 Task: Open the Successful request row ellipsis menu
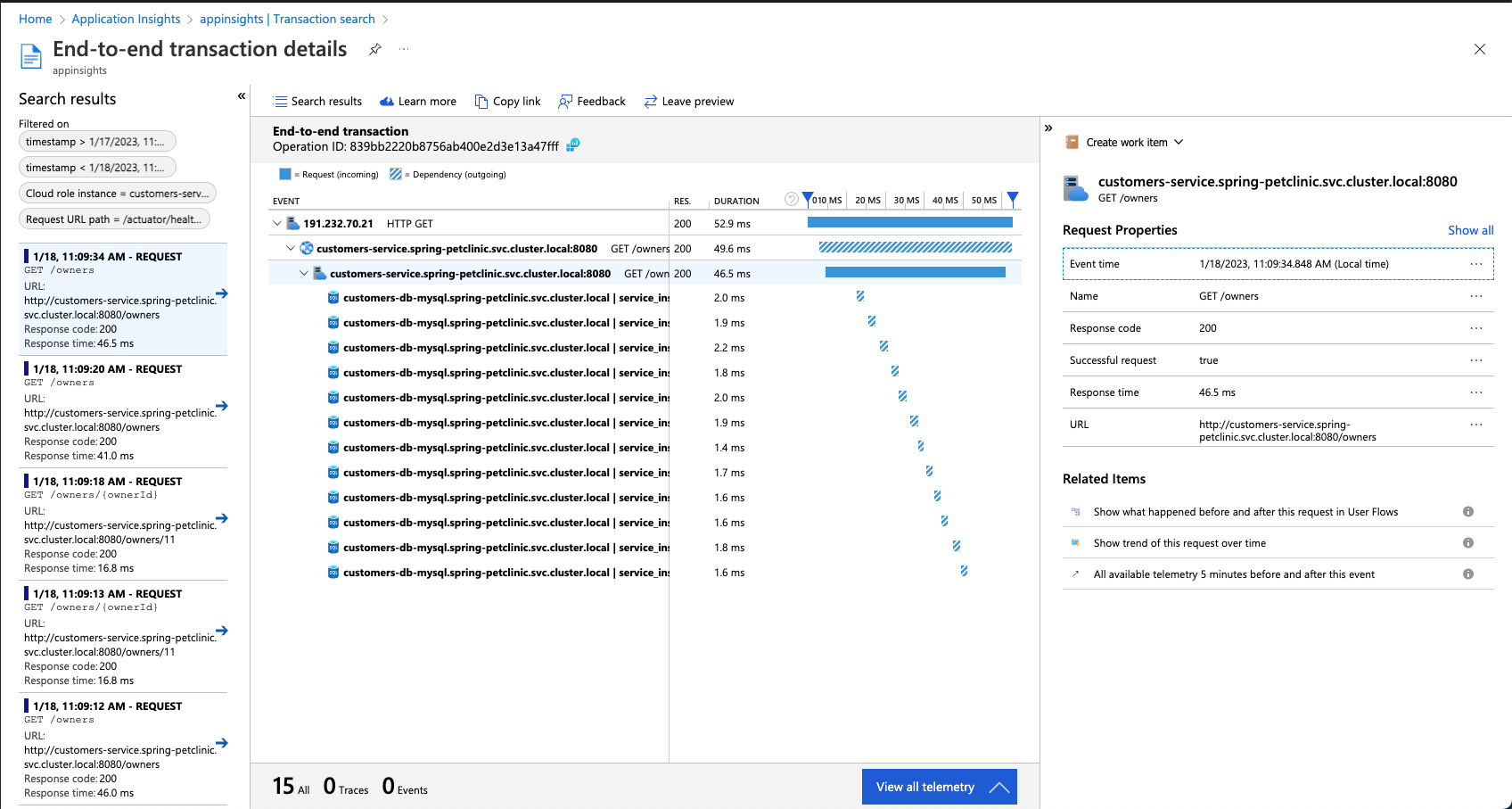[1476, 360]
